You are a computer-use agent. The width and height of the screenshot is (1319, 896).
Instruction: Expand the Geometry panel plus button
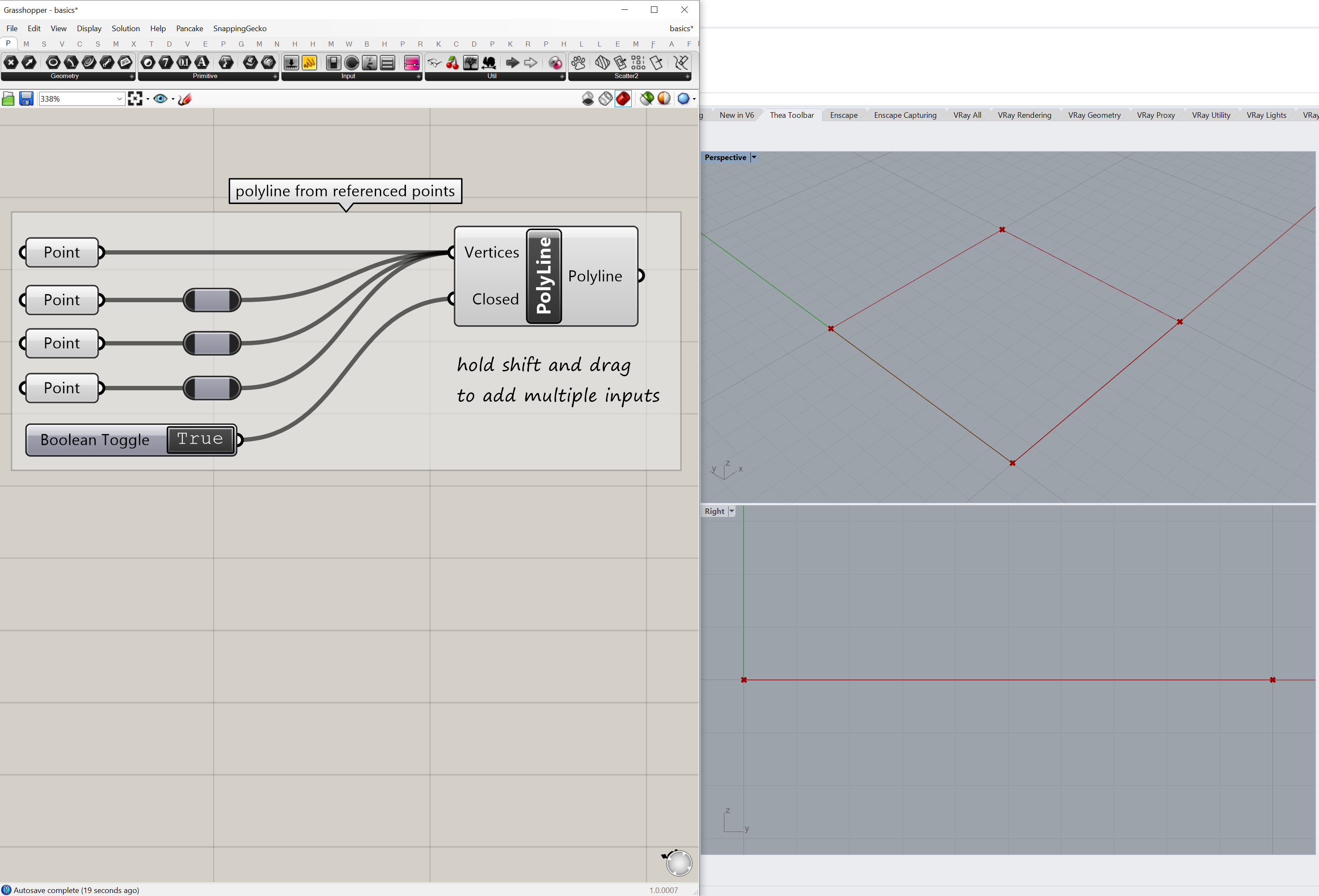131,76
